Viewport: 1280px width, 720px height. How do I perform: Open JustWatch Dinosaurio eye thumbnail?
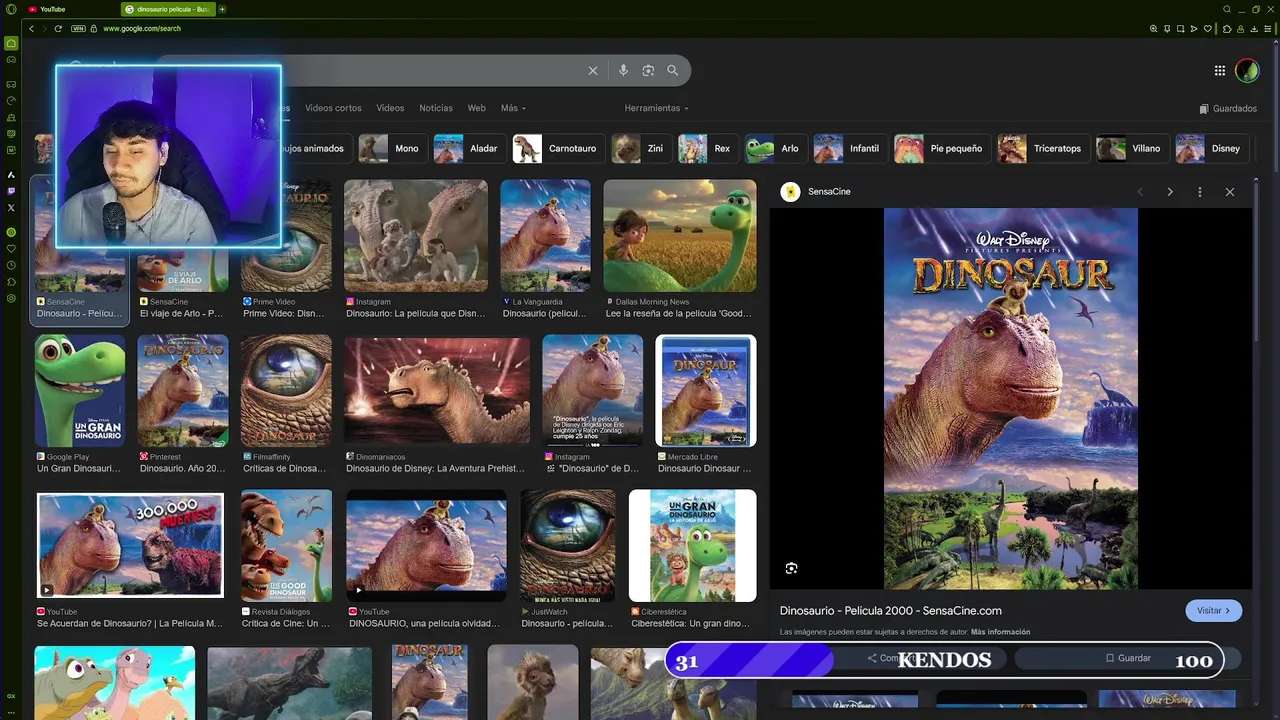tap(568, 546)
